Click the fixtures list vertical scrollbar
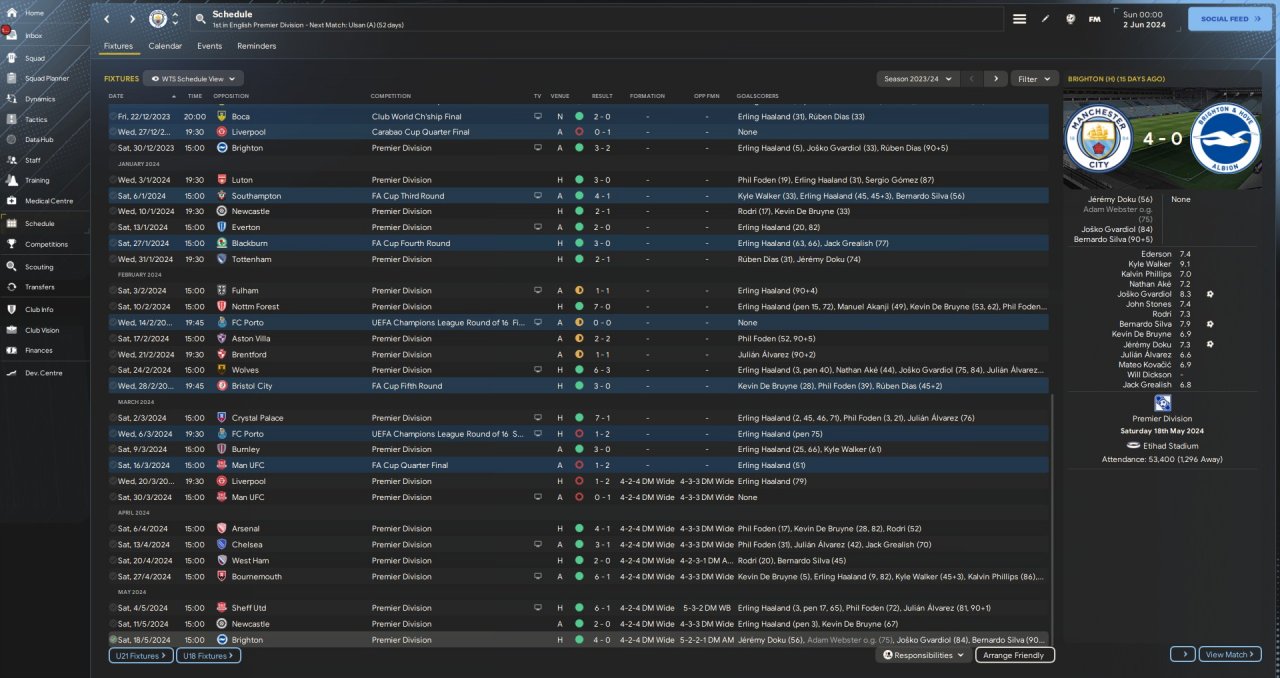 pyautogui.click(x=1053, y=500)
